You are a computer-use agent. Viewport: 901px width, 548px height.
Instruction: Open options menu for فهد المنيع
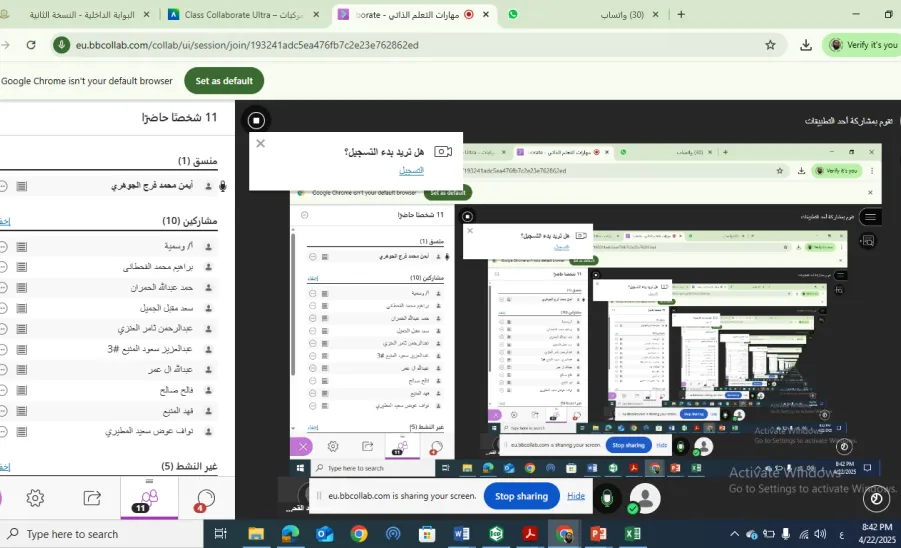point(3,411)
